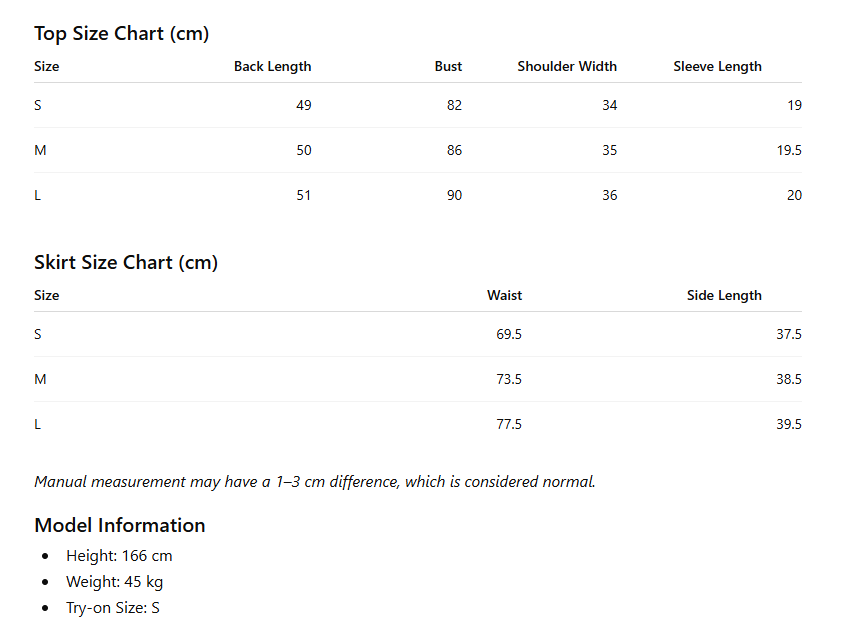The width and height of the screenshot is (843, 629).
Task: Select the S row in top chart
Action: [418, 105]
